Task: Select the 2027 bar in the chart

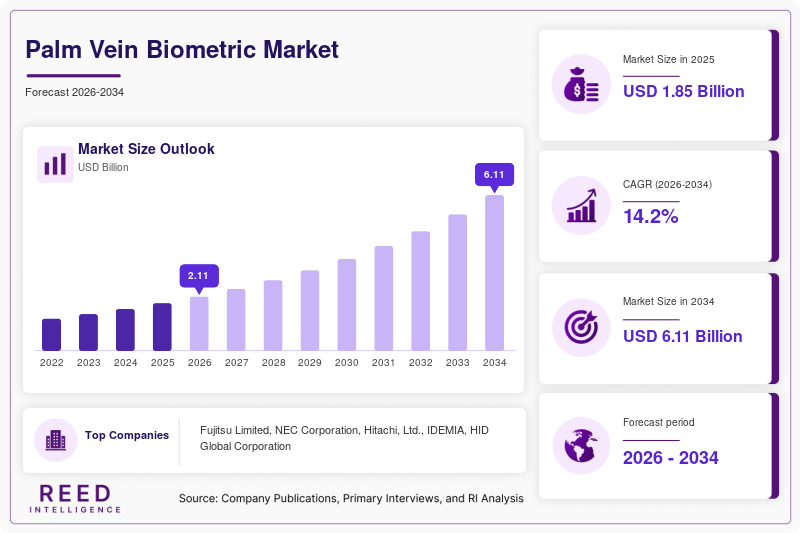Action: [236, 320]
